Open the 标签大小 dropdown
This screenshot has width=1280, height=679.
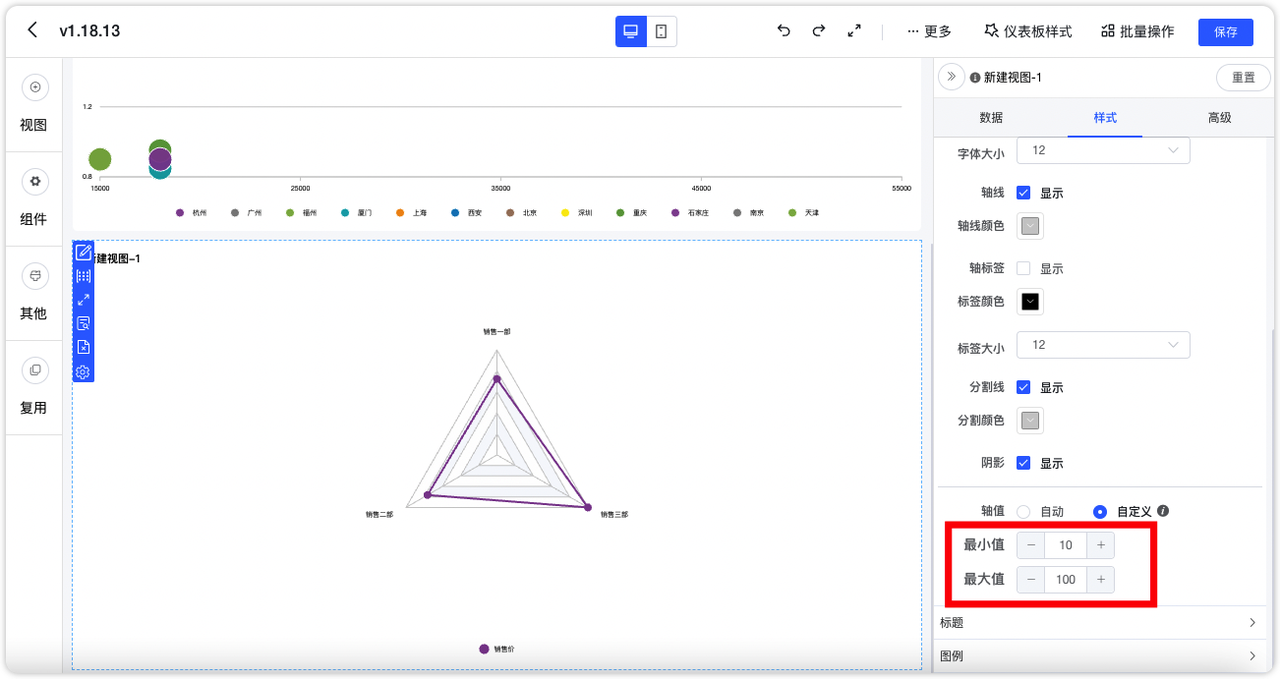click(x=1103, y=345)
